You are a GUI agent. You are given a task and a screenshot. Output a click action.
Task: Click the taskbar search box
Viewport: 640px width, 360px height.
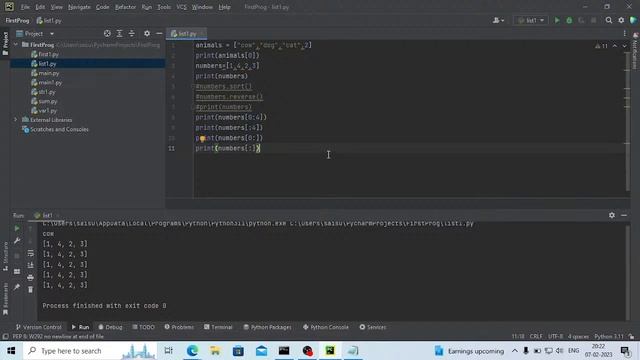point(90,351)
